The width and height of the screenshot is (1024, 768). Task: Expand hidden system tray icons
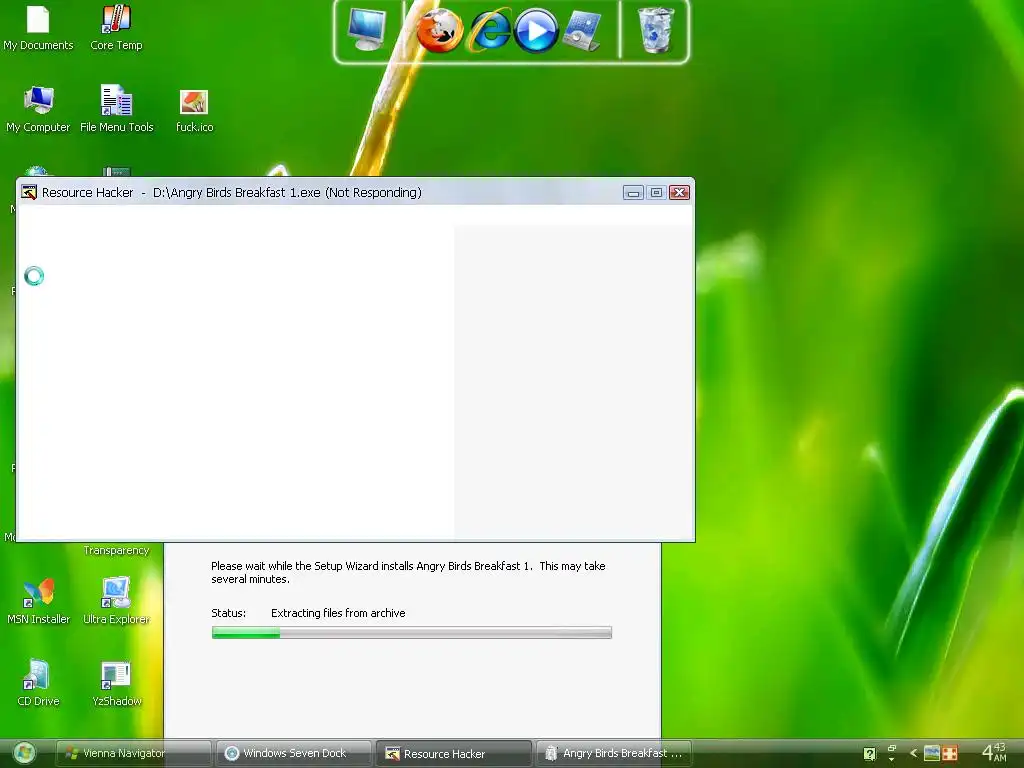[x=914, y=753]
